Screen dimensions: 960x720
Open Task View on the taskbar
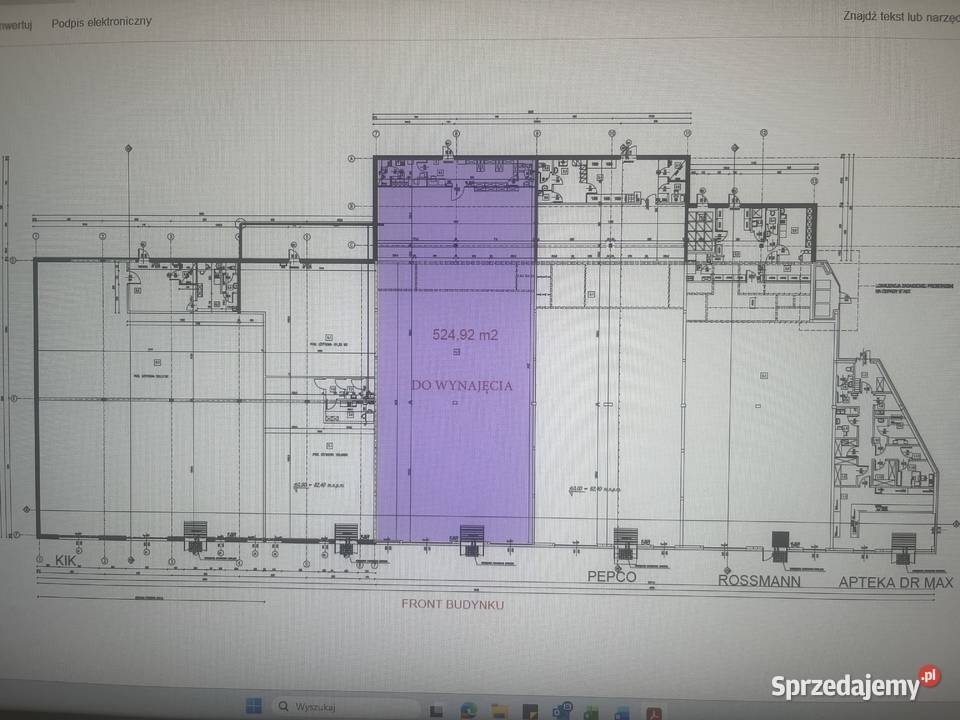click(x=436, y=710)
